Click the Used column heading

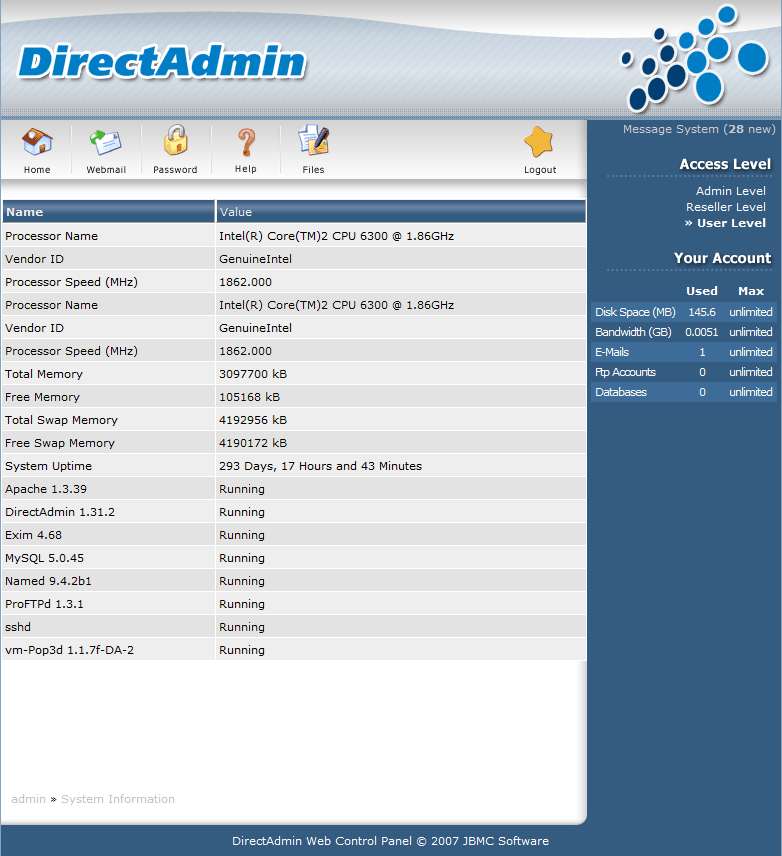coord(702,291)
